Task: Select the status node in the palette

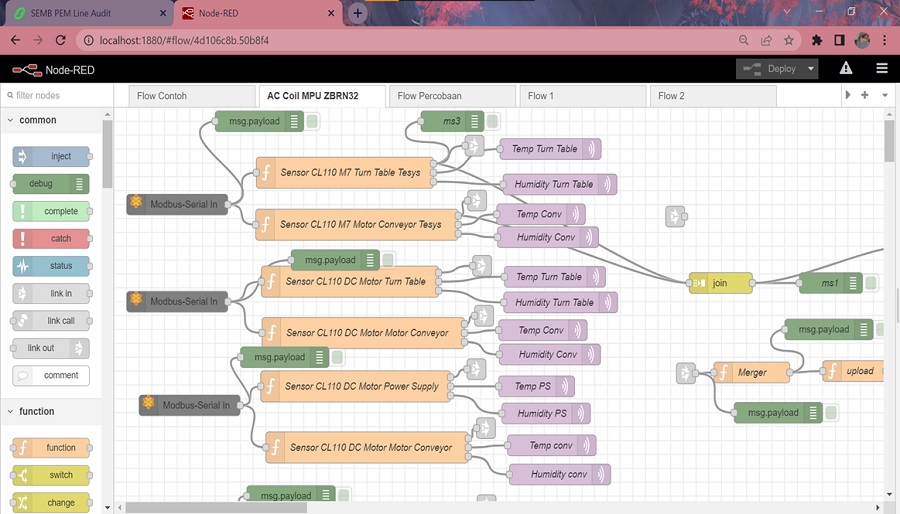Action: pyautogui.click(x=51, y=266)
